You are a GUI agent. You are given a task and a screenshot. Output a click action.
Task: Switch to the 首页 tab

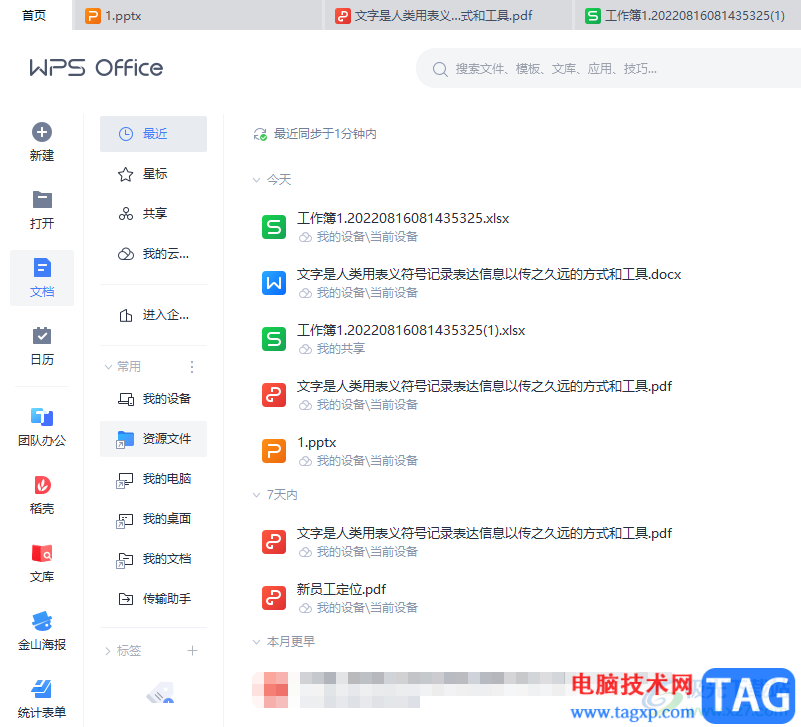[34, 15]
